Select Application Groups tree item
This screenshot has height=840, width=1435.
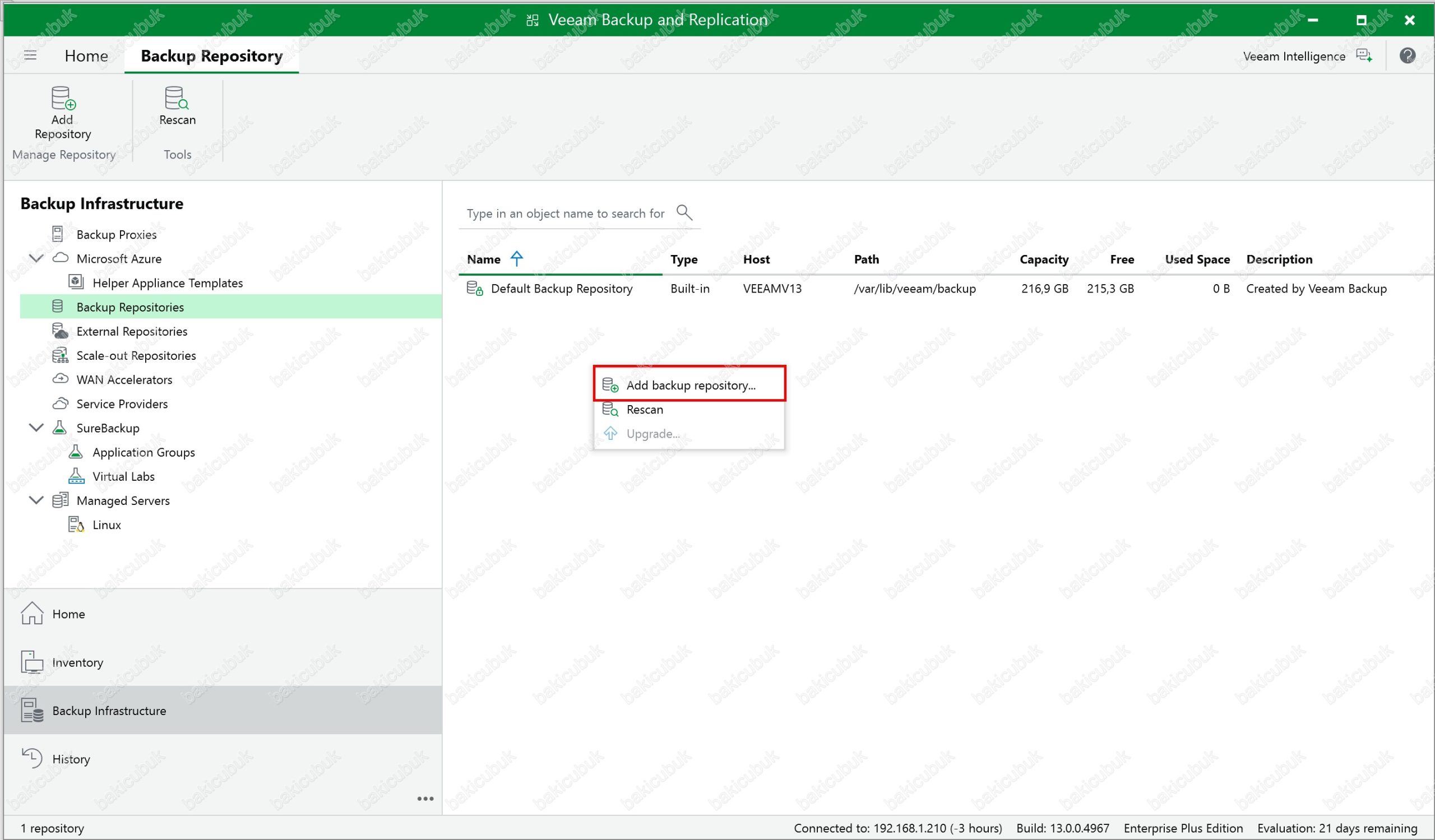(x=143, y=452)
